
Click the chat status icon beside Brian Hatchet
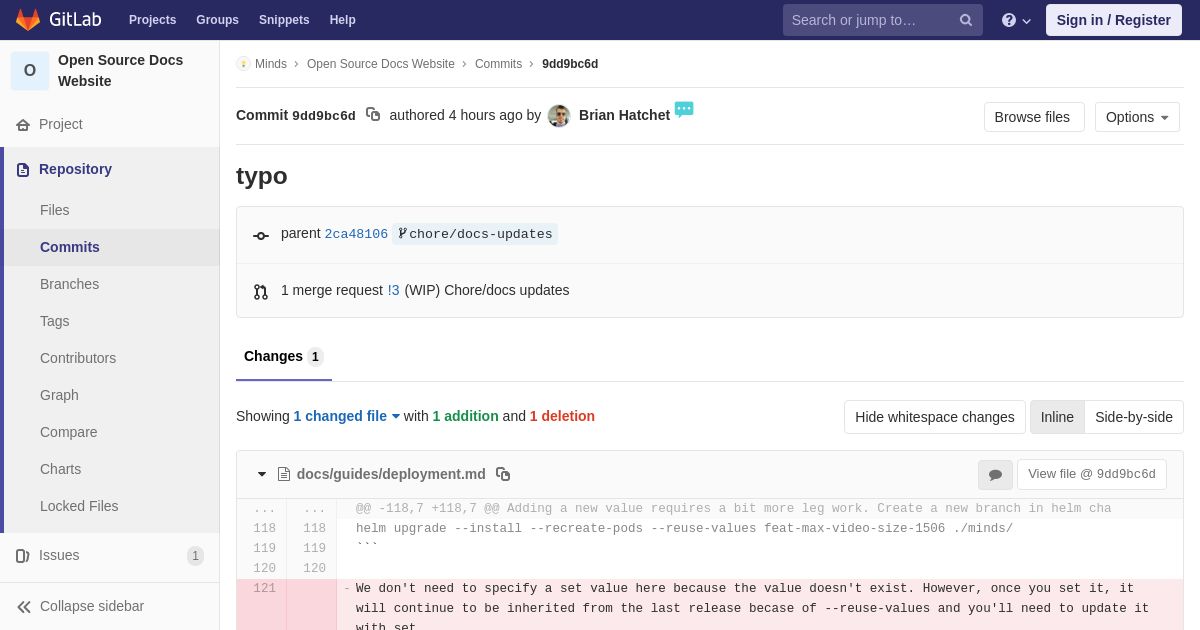(684, 109)
